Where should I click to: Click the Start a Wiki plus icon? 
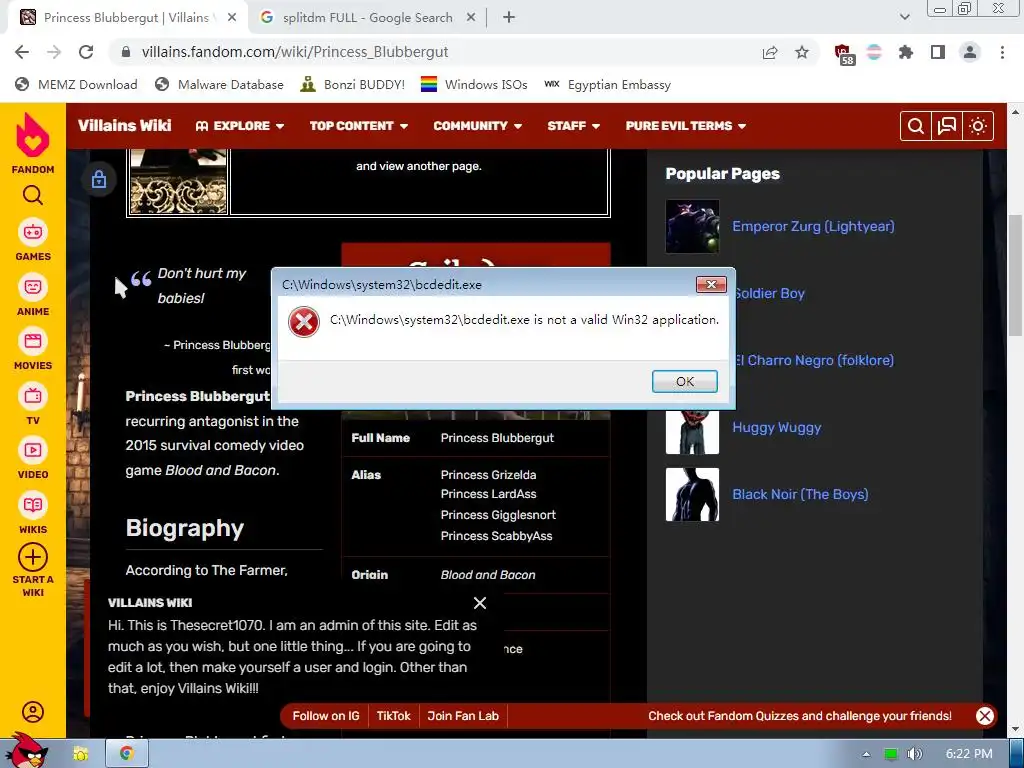coord(33,558)
